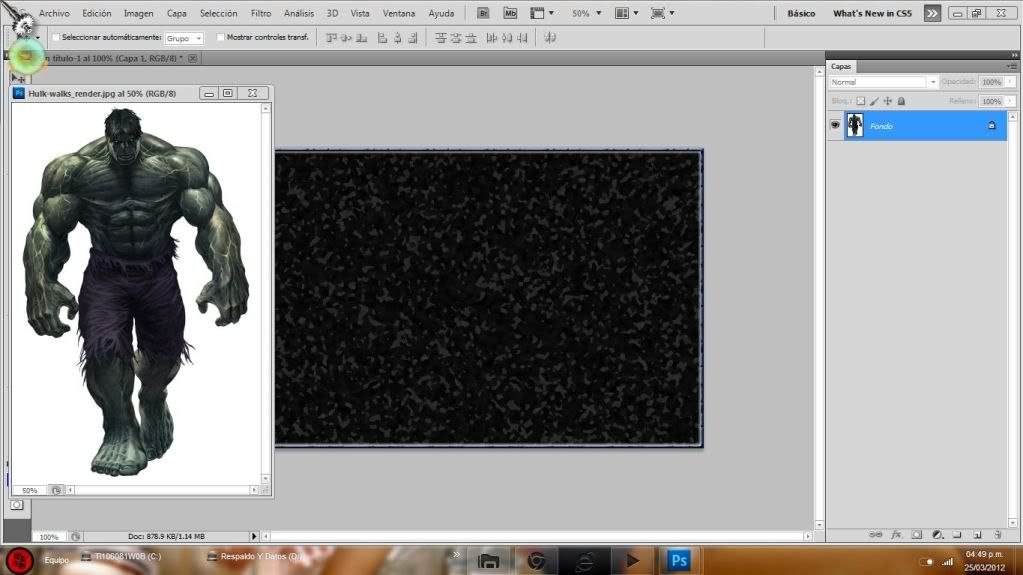This screenshot has height=575, width=1023.
Task: Close the Sin título-1 document tab
Action: point(192,58)
